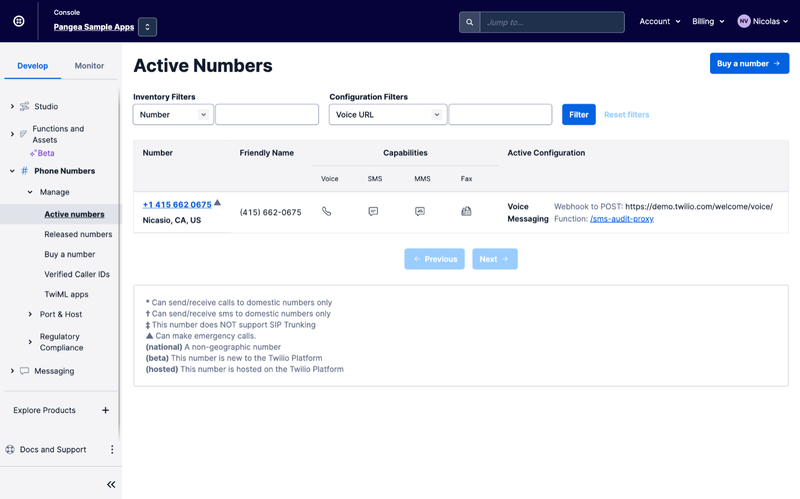Click the Buy a number button
The width and height of the screenshot is (800, 499).
coord(749,63)
